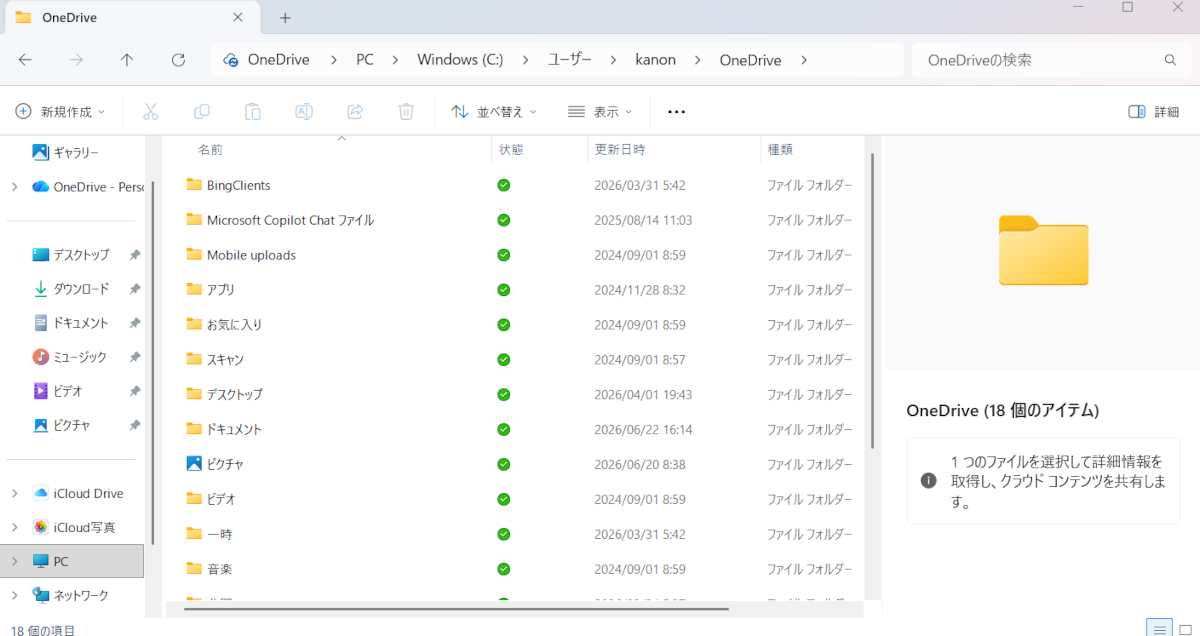Viewport: 1200px width, 636px height.
Task: Click sync status icon for ドキュメント row
Action: 504,429
